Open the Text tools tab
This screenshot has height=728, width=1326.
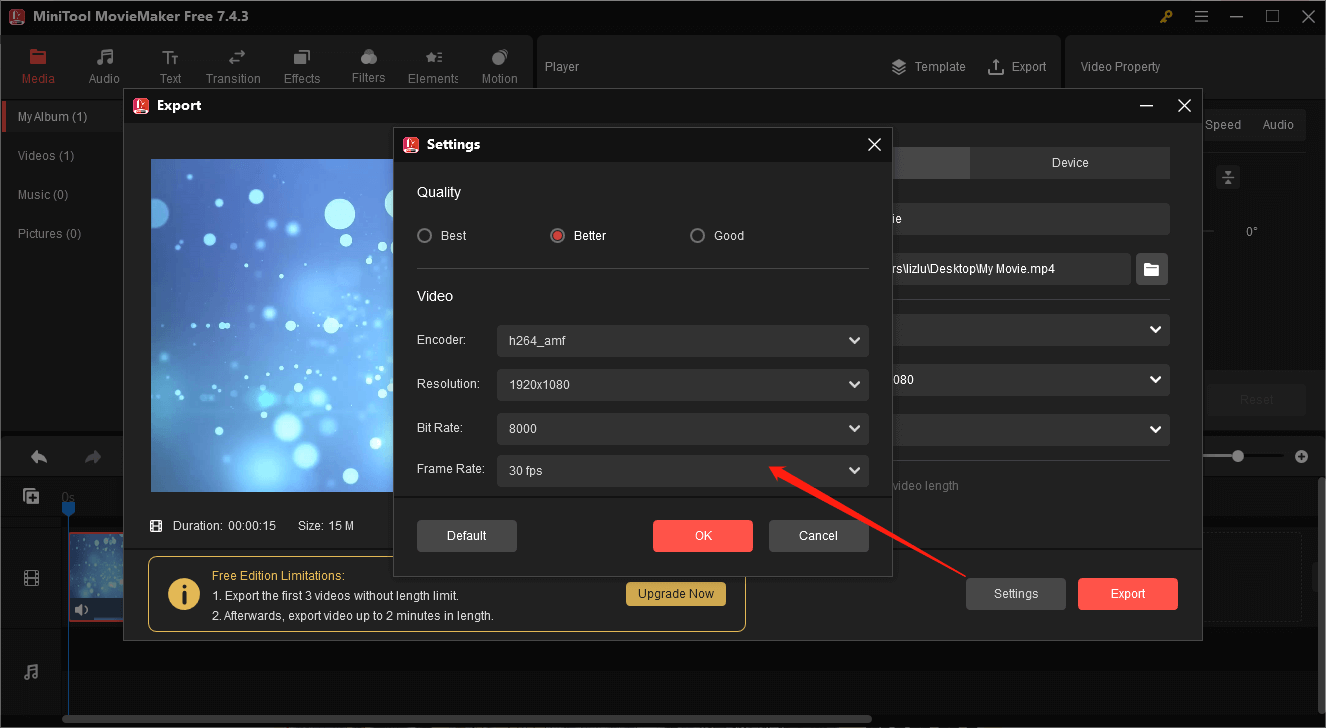[171, 66]
